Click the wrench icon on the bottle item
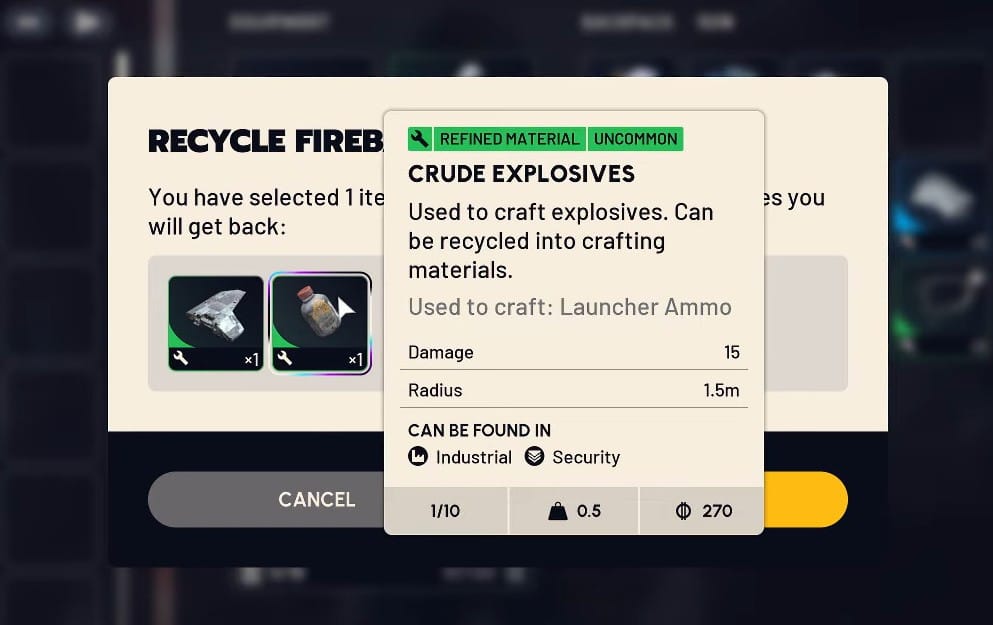 (284, 358)
